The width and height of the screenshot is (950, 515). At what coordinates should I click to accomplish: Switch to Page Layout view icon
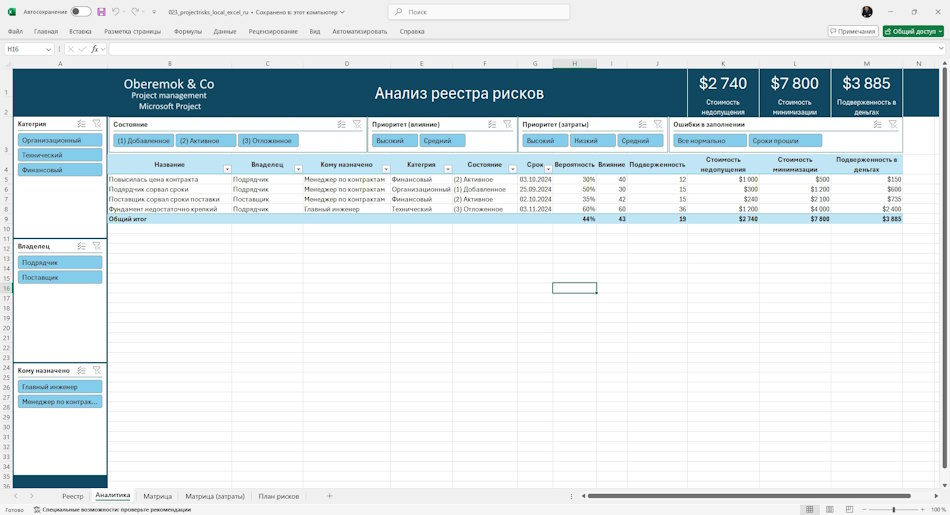pyautogui.click(x=829, y=510)
